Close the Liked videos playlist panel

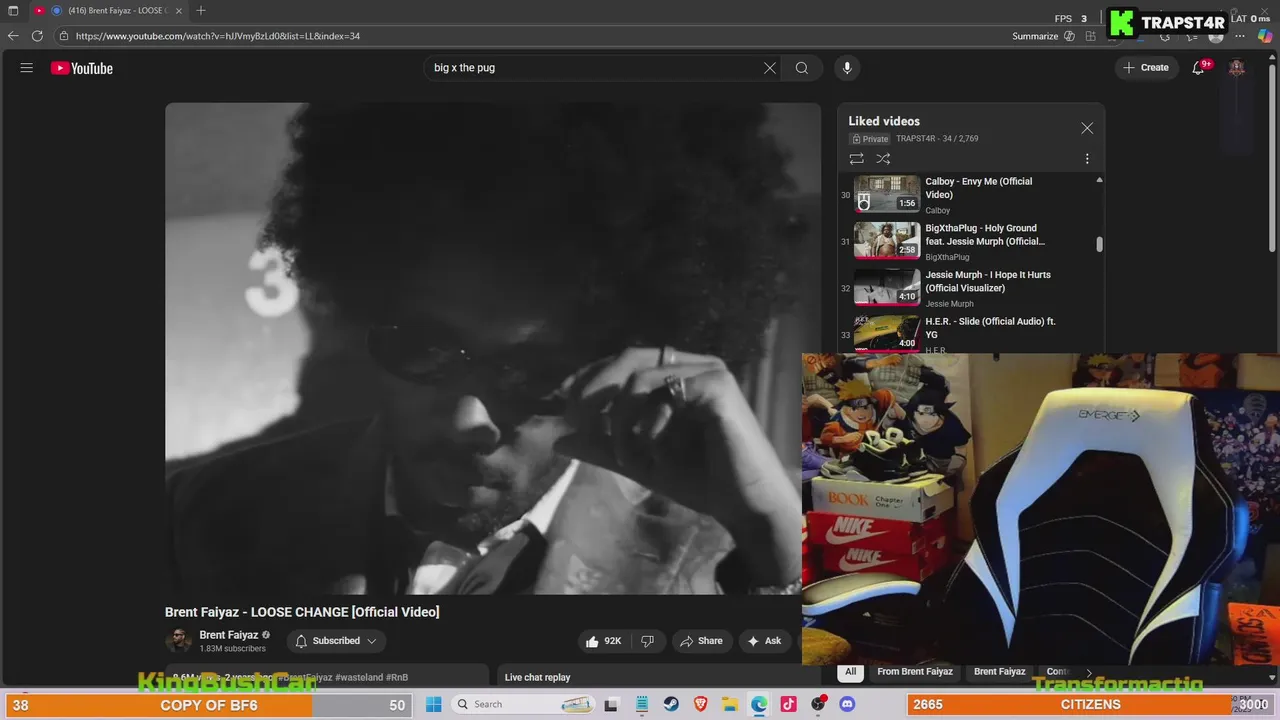click(x=1087, y=128)
